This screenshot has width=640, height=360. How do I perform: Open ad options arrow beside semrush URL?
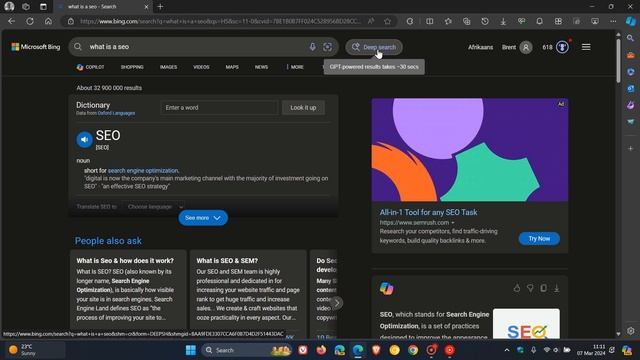click(x=453, y=223)
